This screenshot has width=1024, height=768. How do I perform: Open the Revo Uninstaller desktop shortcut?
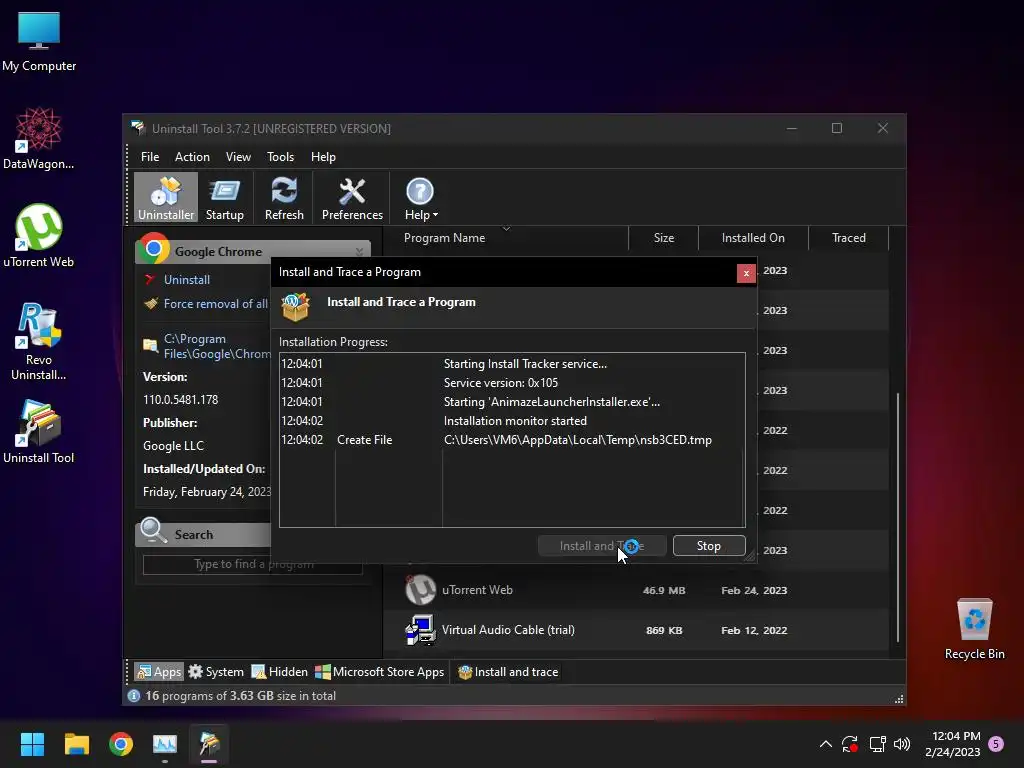(x=39, y=342)
